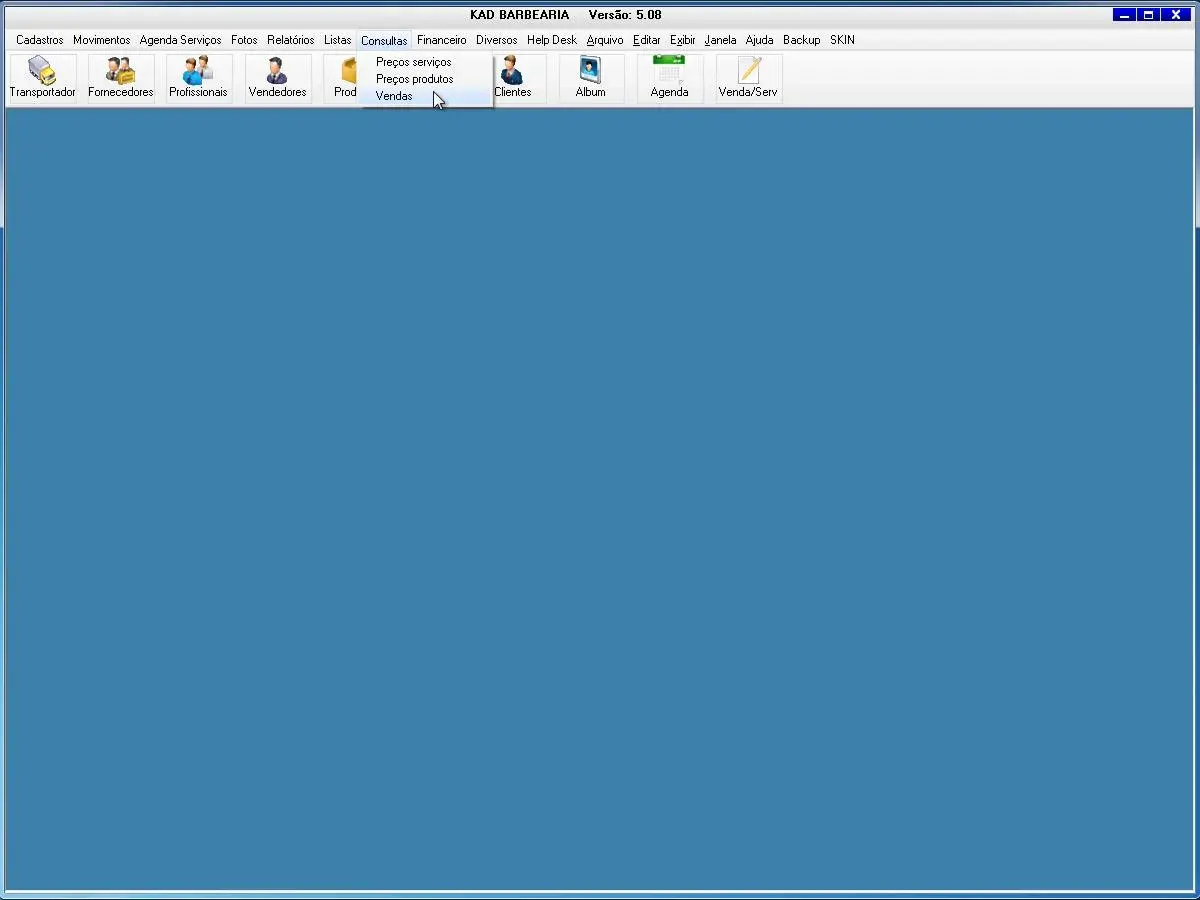Select Vendas in the Consultas menu
This screenshot has height=900, width=1200.
click(394, 96)
